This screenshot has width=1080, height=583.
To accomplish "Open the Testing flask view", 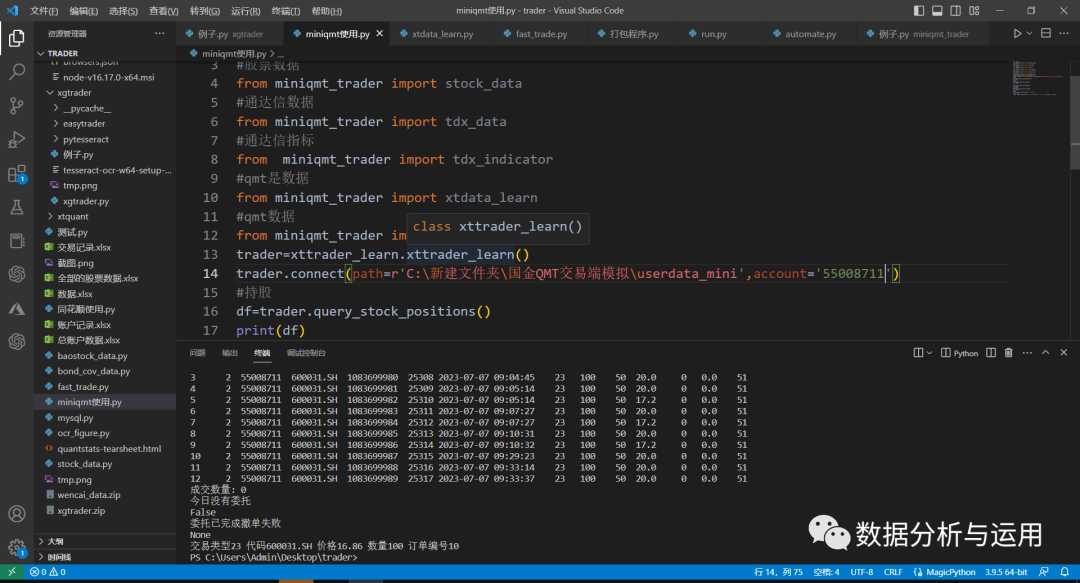I will 17,207.
